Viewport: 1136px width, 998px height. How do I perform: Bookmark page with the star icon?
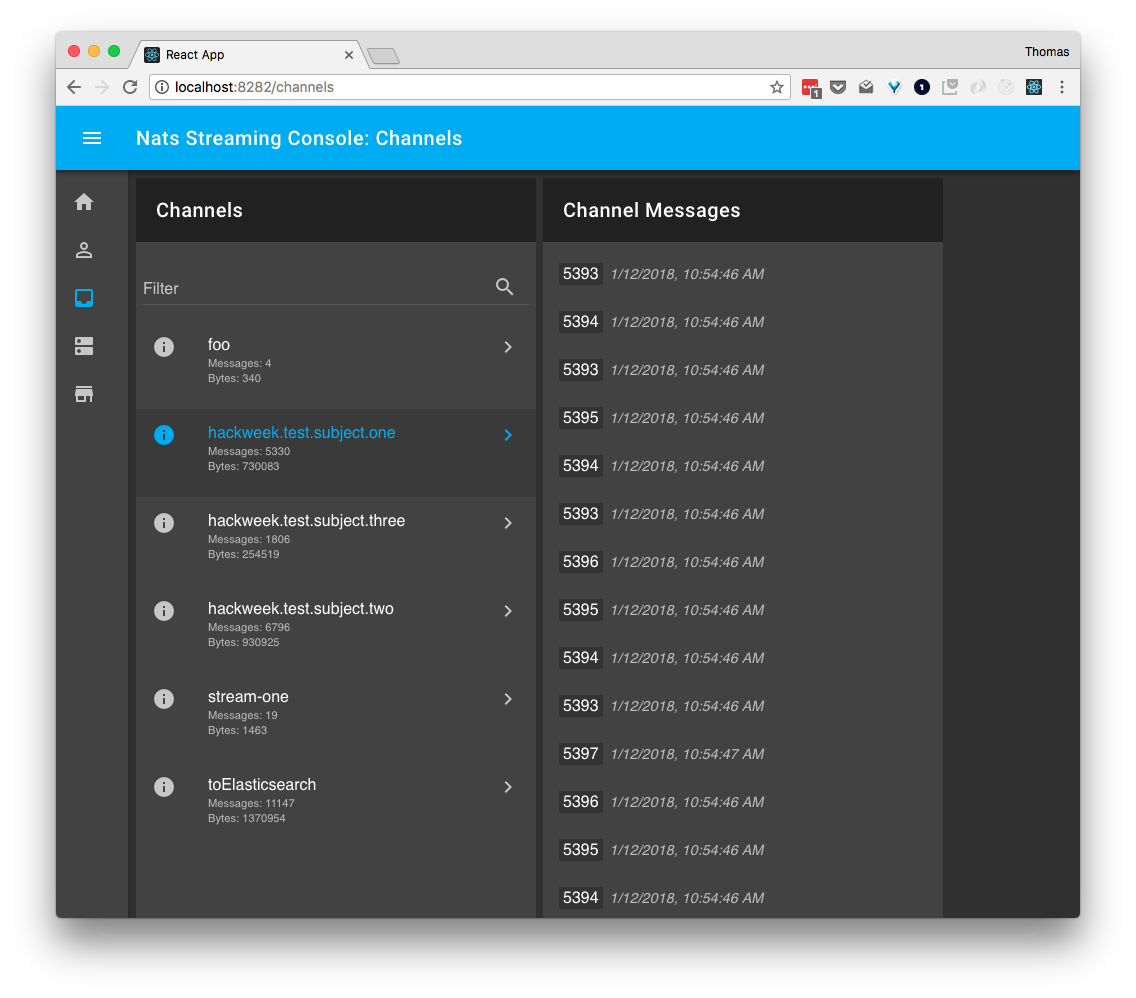(777, 88)
